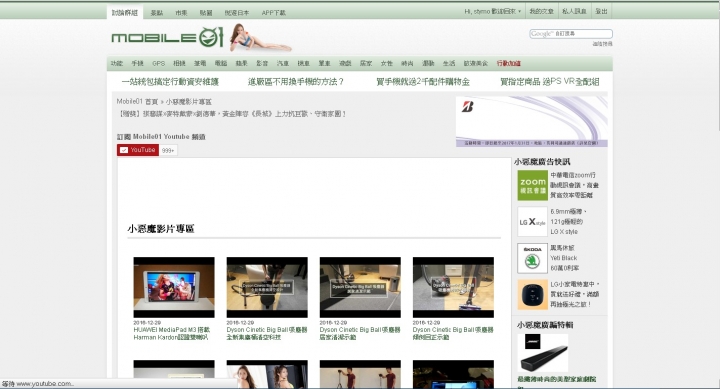This screenshot has width=720, height=389.
Task: Open the LG X style ad icon
Action: (x=533, y=222)
